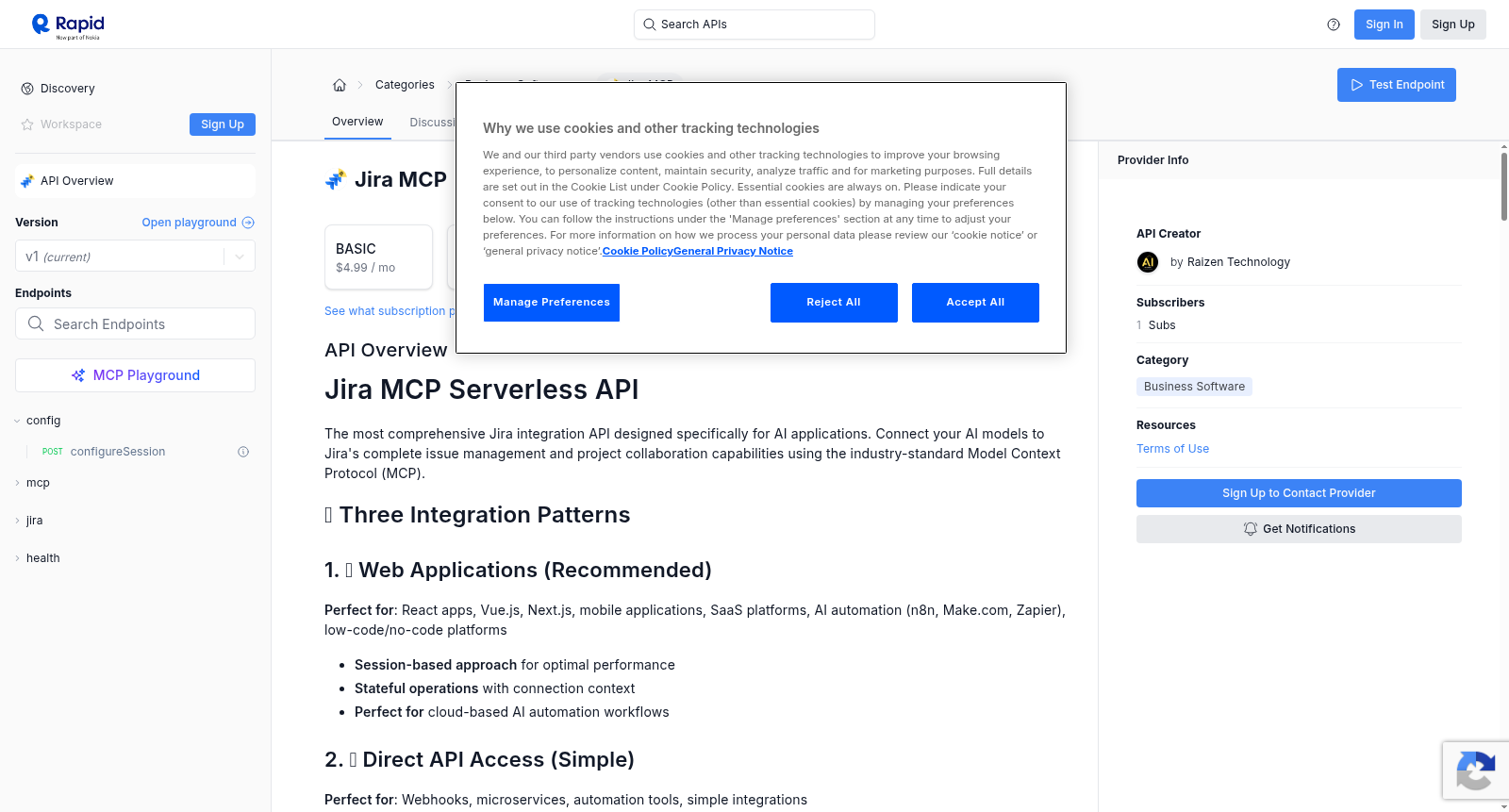Viewport: 1509px width, 812px height.
Task: Click the Direct API Access (Simple) heading
Action: [x=479, y=760]
